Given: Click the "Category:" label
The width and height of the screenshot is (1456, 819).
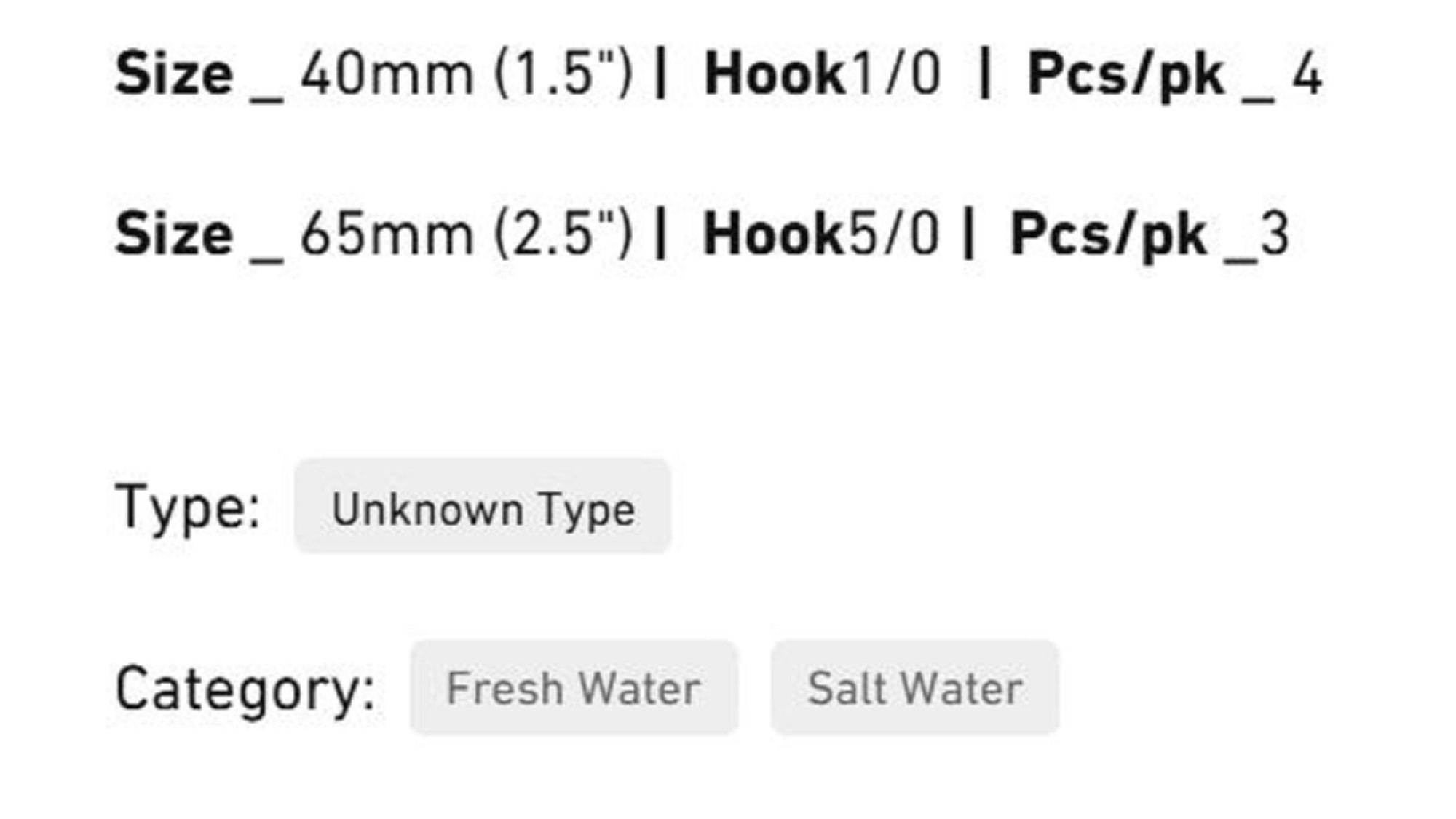Looking at the screenshot, I should coord(245,689).
